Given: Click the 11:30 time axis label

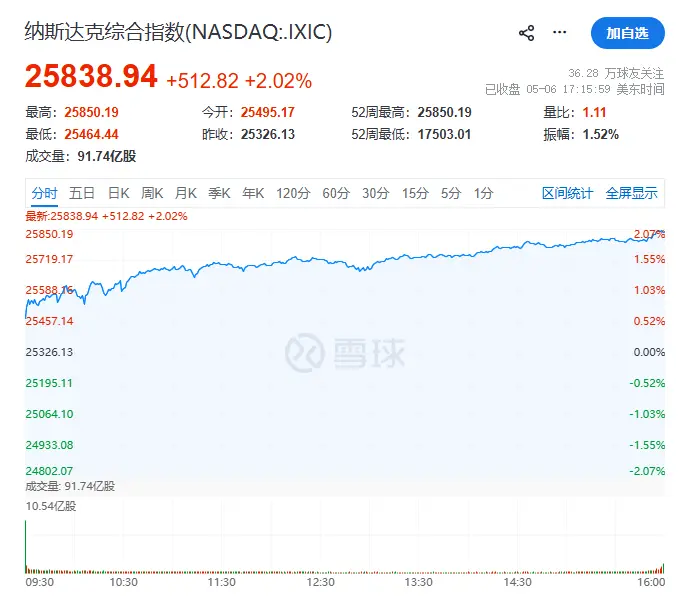Looking at the screenshot, I should 221,582.
